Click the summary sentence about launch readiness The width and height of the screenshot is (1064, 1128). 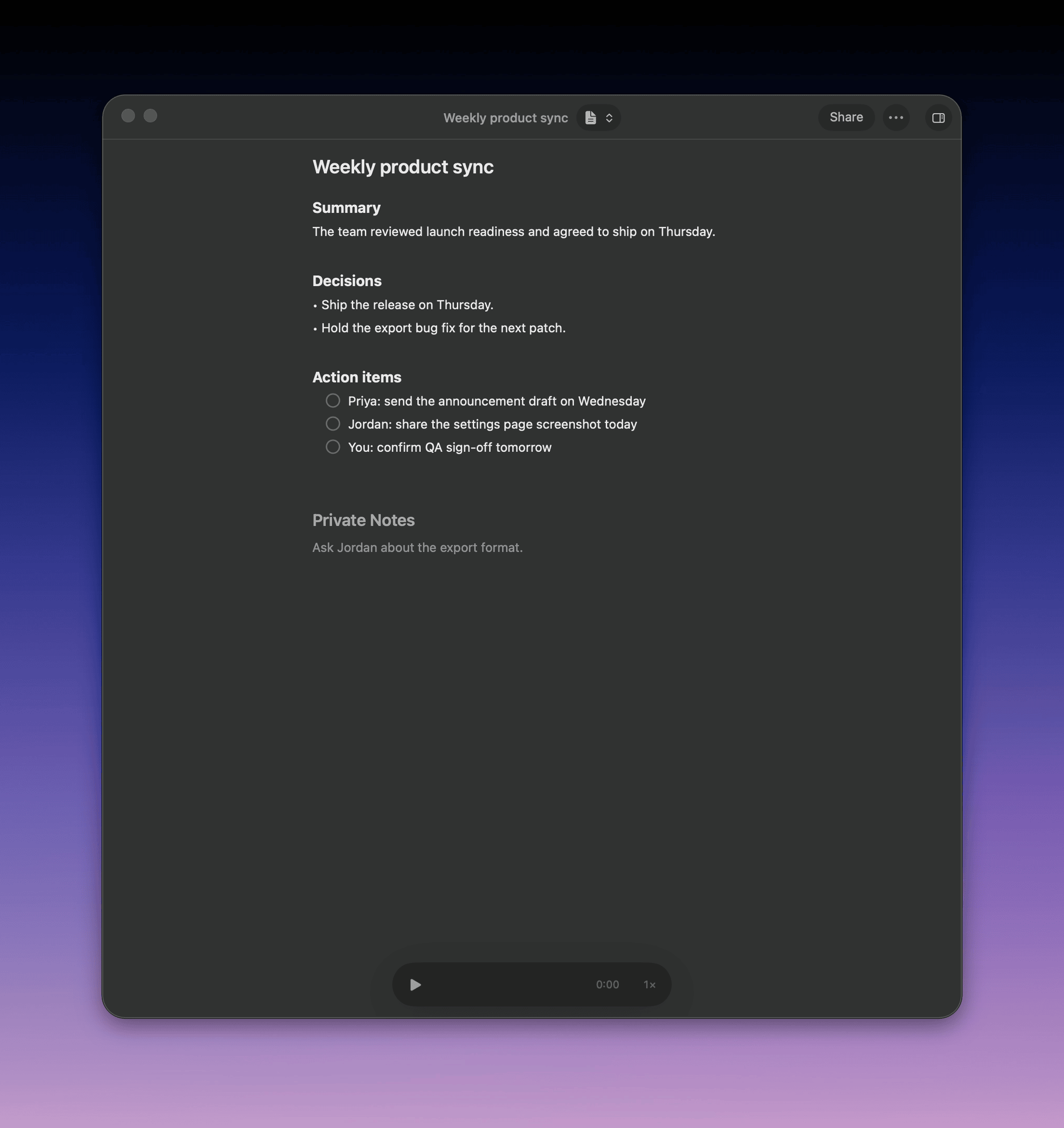514,232
